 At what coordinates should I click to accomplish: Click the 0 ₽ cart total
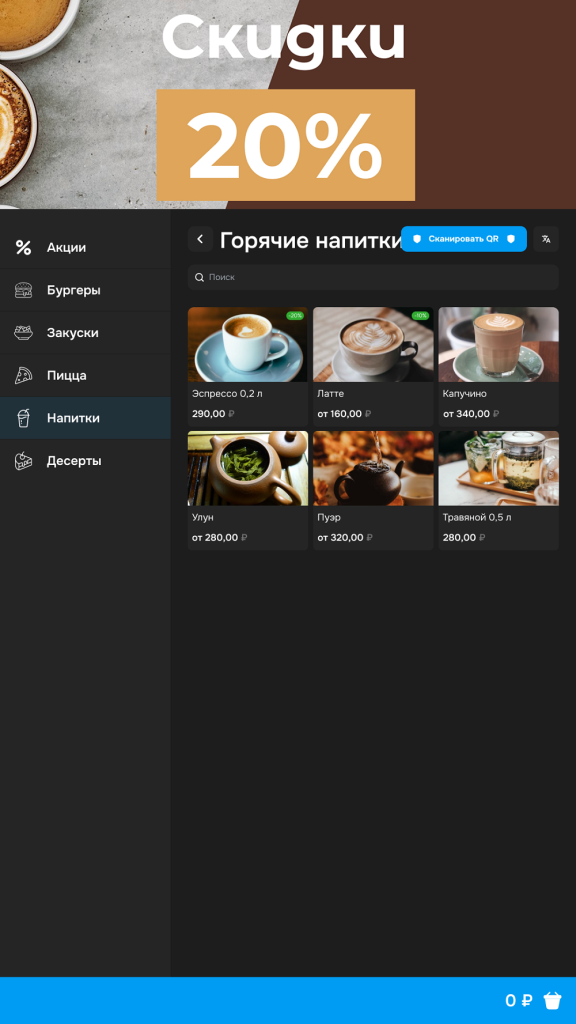[519, 1000]
